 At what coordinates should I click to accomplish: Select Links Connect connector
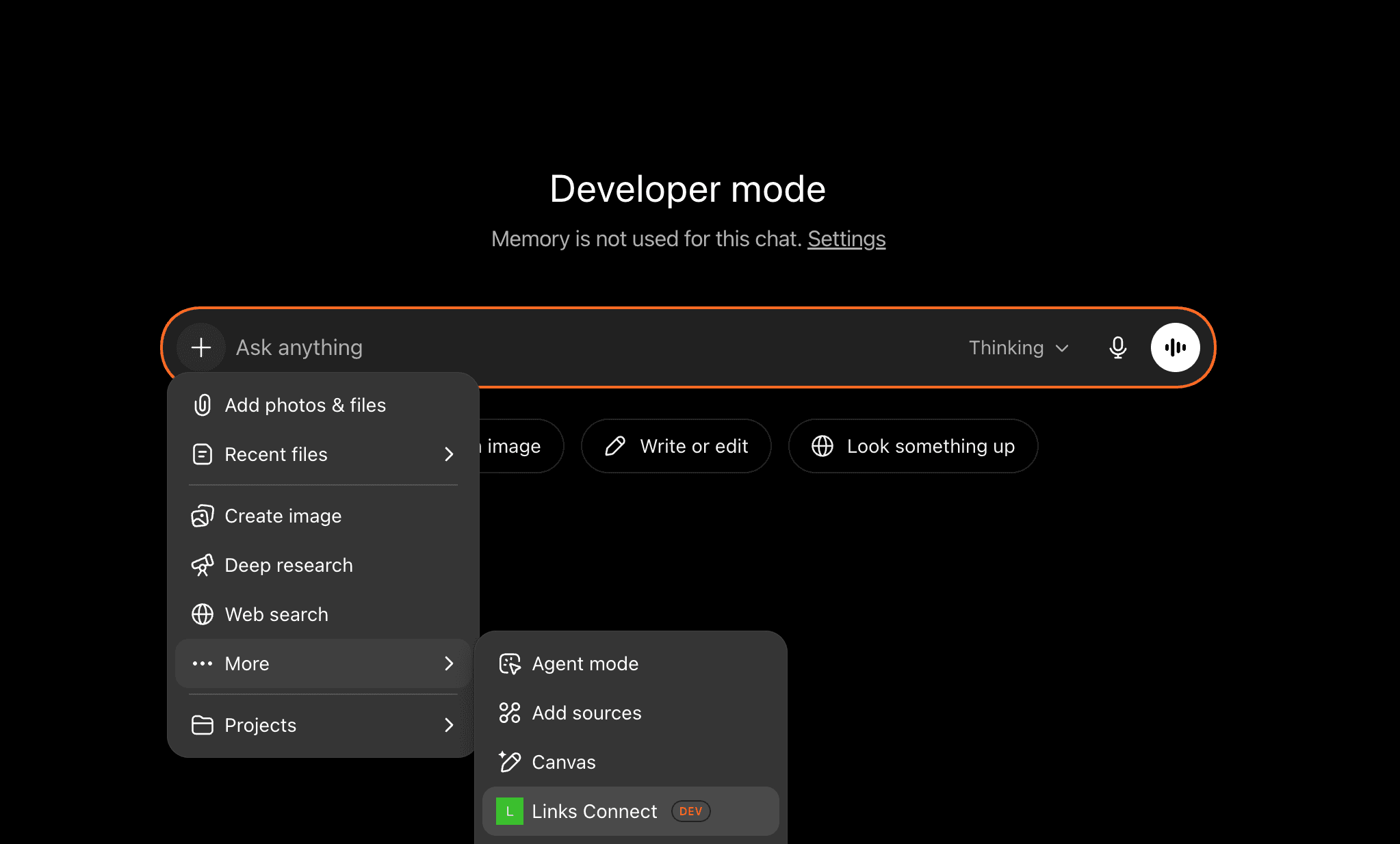click(631, 811)
